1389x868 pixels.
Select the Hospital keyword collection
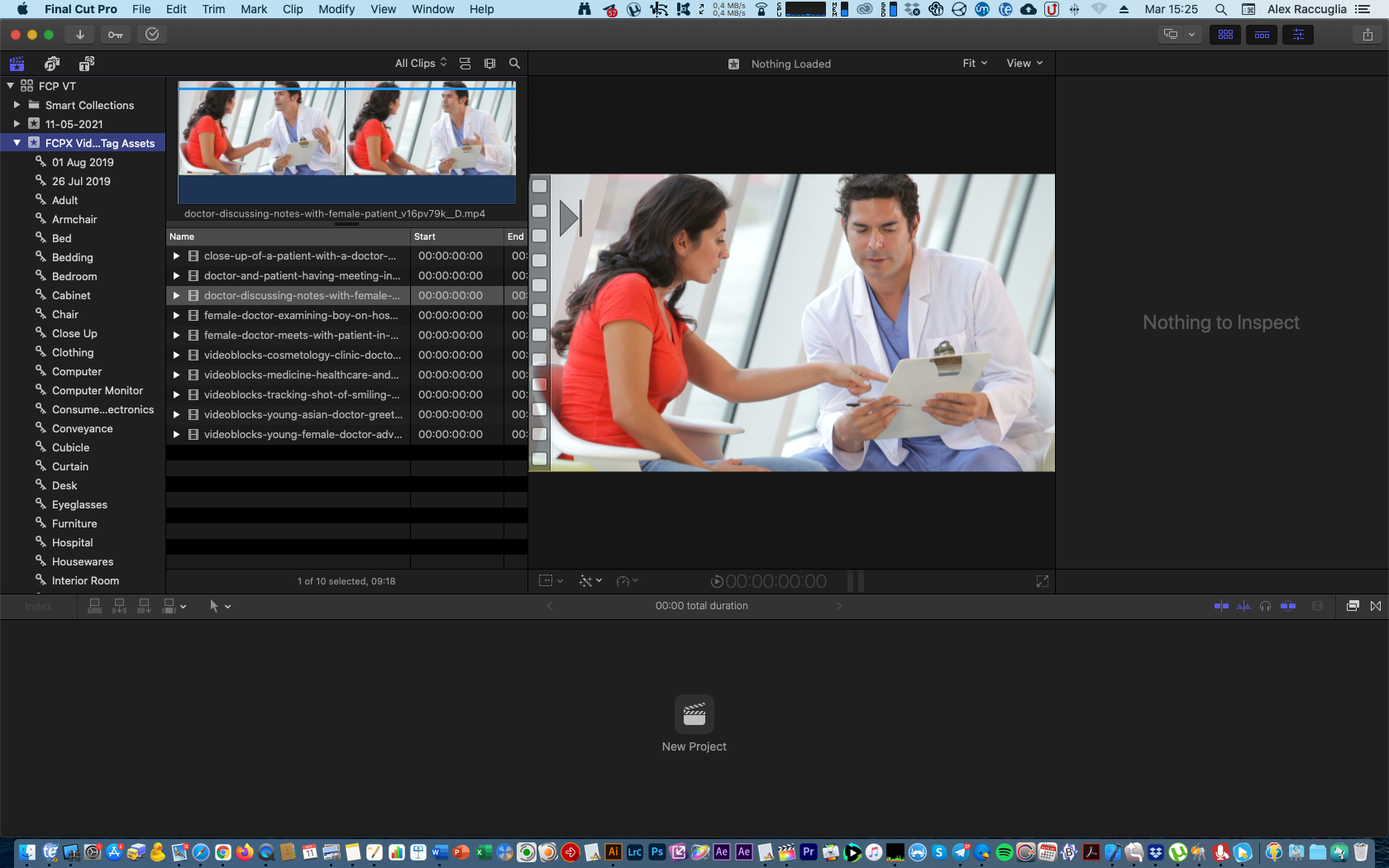72,543
